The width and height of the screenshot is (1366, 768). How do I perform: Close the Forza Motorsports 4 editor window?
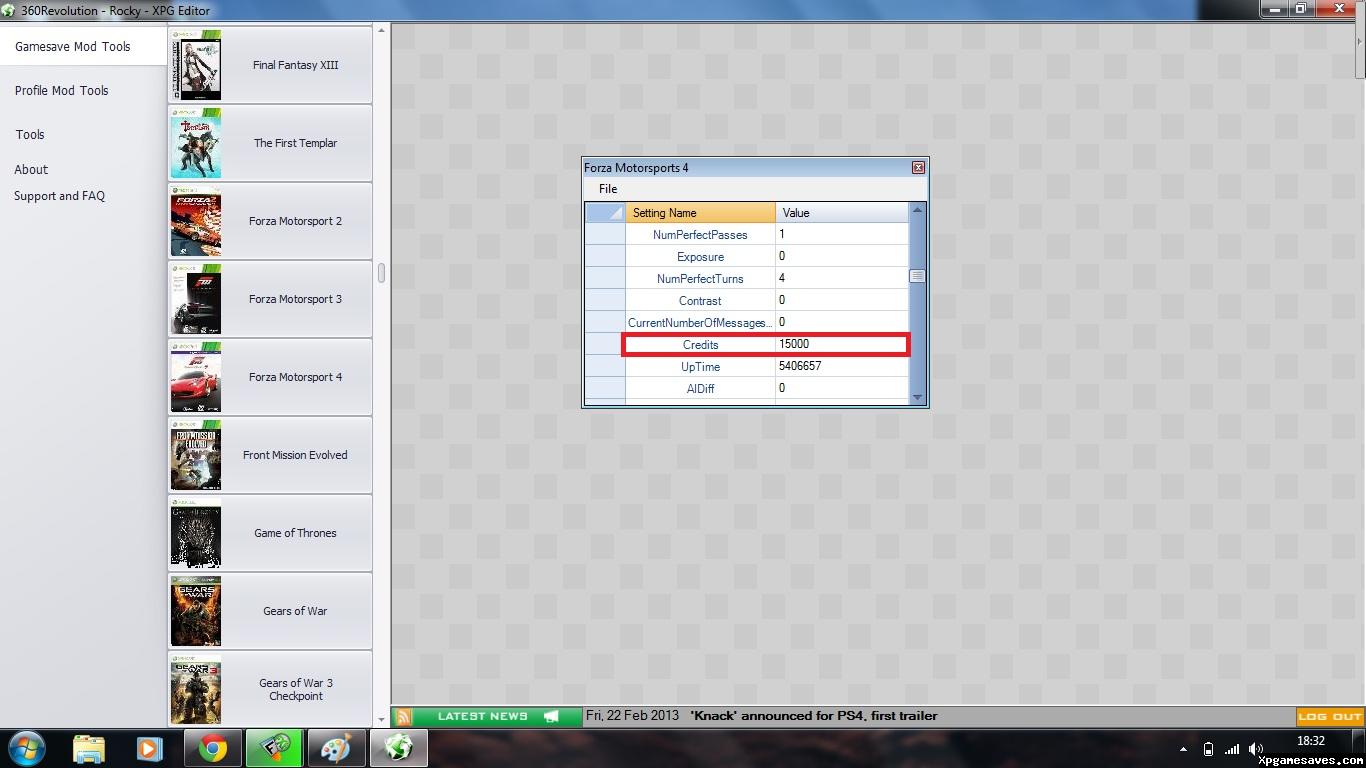pyautogui.click(x=918, y=168)
